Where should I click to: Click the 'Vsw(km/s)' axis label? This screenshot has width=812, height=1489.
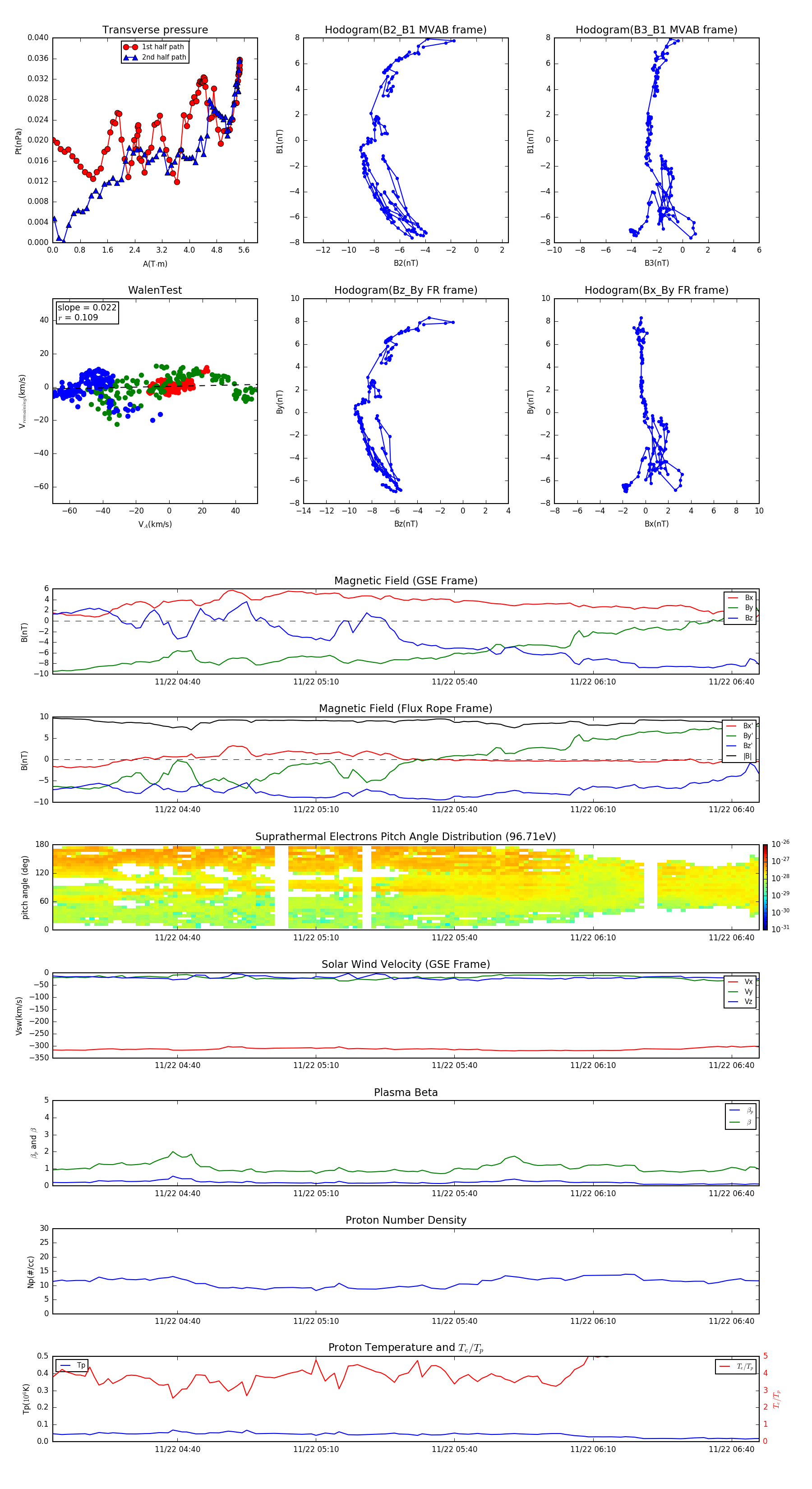tap(18, 1016)
